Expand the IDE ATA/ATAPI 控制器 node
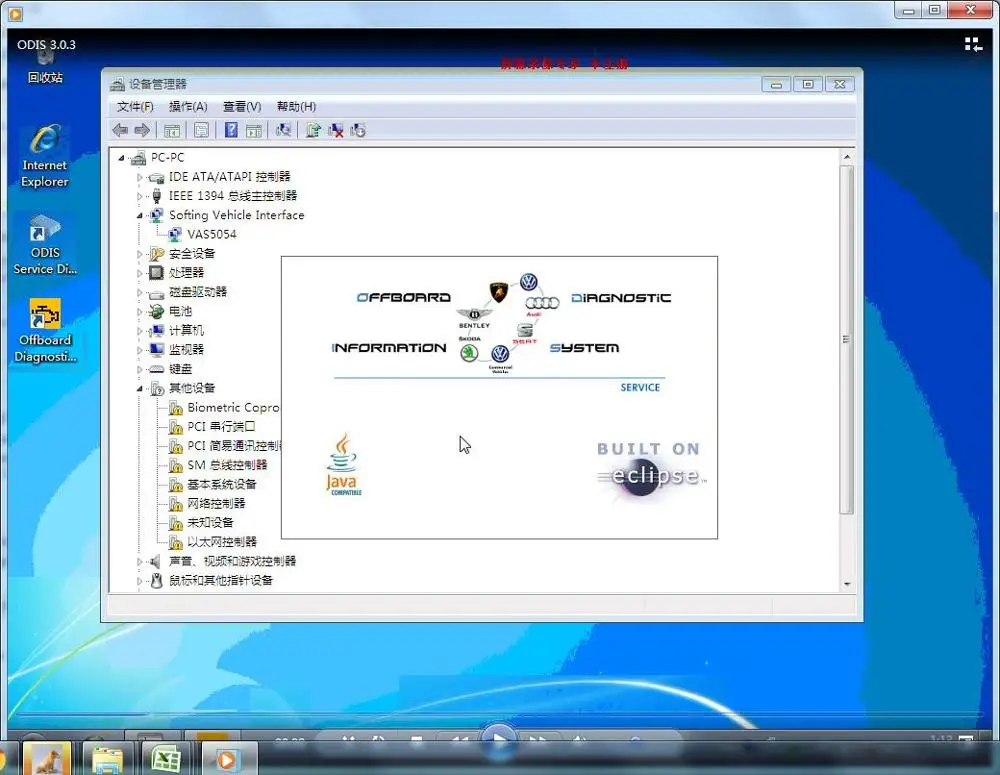1000x775 pixels. tap(140, 177)
